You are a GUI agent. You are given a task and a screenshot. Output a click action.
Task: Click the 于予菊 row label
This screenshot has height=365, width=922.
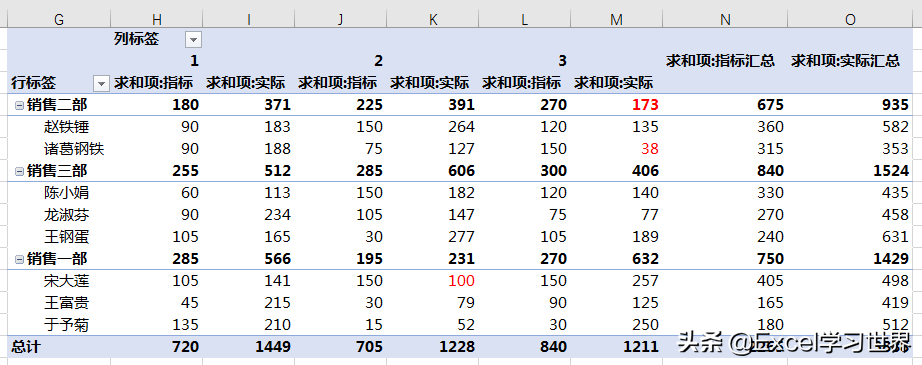point(66,325)
